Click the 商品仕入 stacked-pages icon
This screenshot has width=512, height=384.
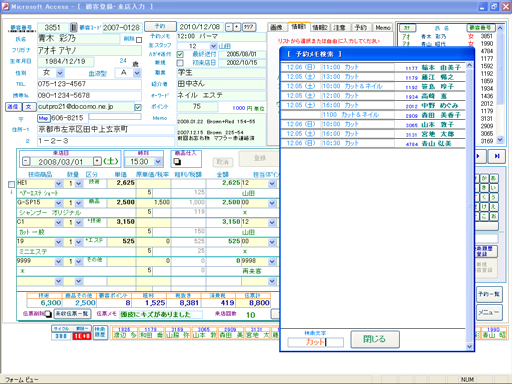(177, 162)
